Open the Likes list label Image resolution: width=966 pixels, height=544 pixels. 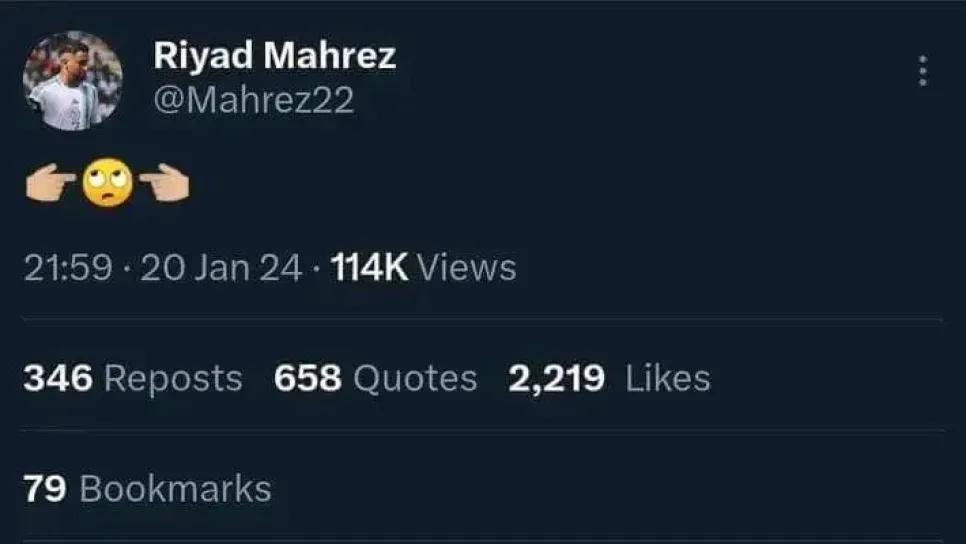(668, 378)
